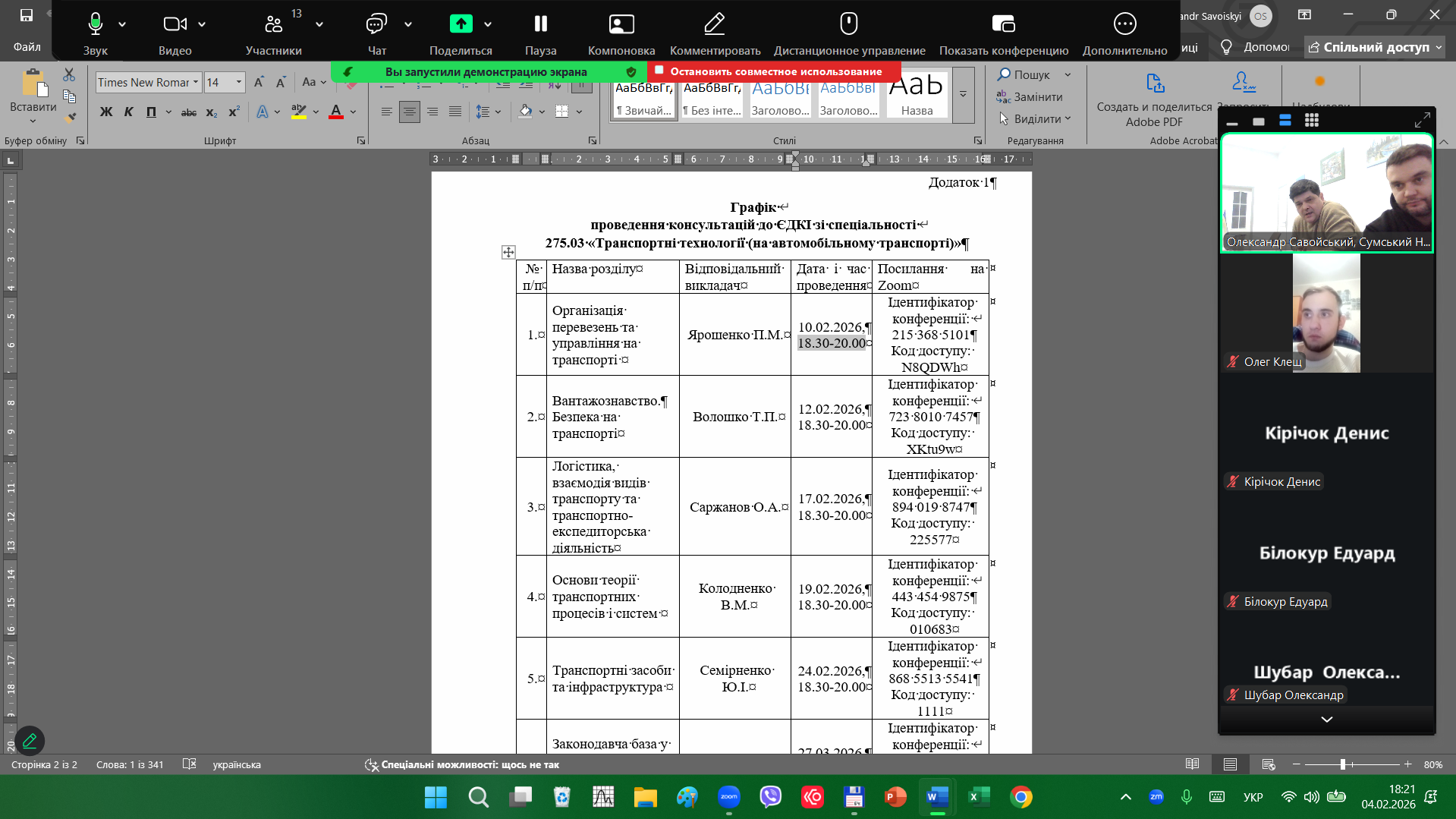Show more participants in video panel
The image size is (1456, 819).
(x=1325, y=719)
